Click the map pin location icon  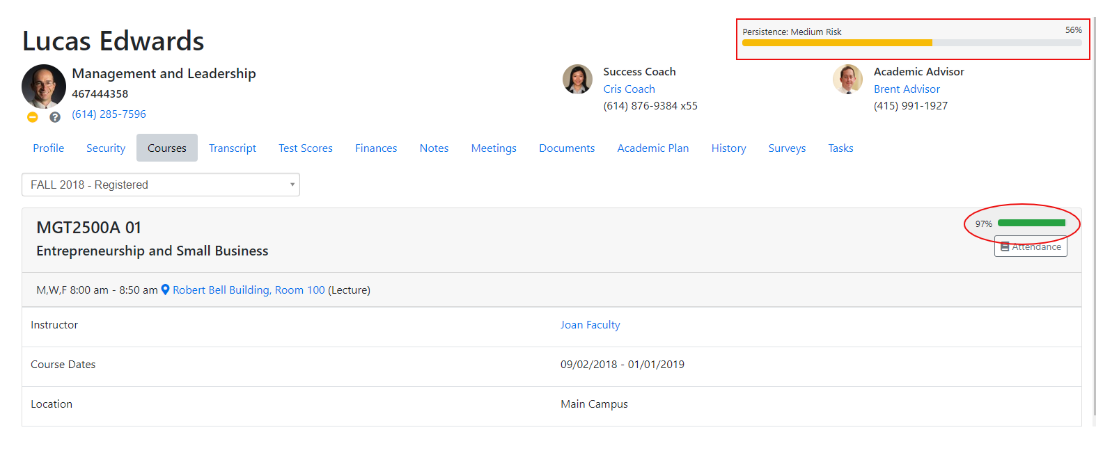click(165, 290)
